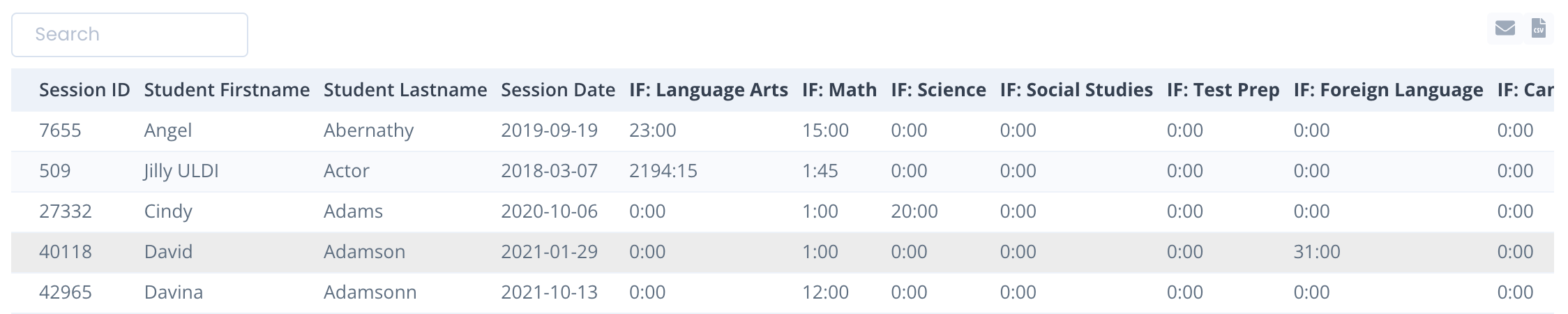
Task: Select Davina Adamsonn session 42965 row
Action: click(783, 292)
